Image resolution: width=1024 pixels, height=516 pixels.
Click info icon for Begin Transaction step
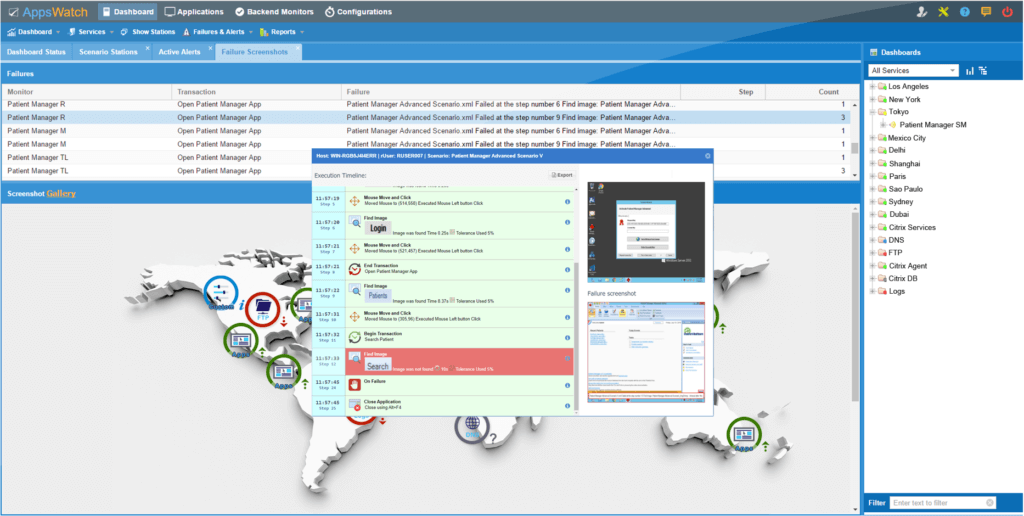coord(567,338)
